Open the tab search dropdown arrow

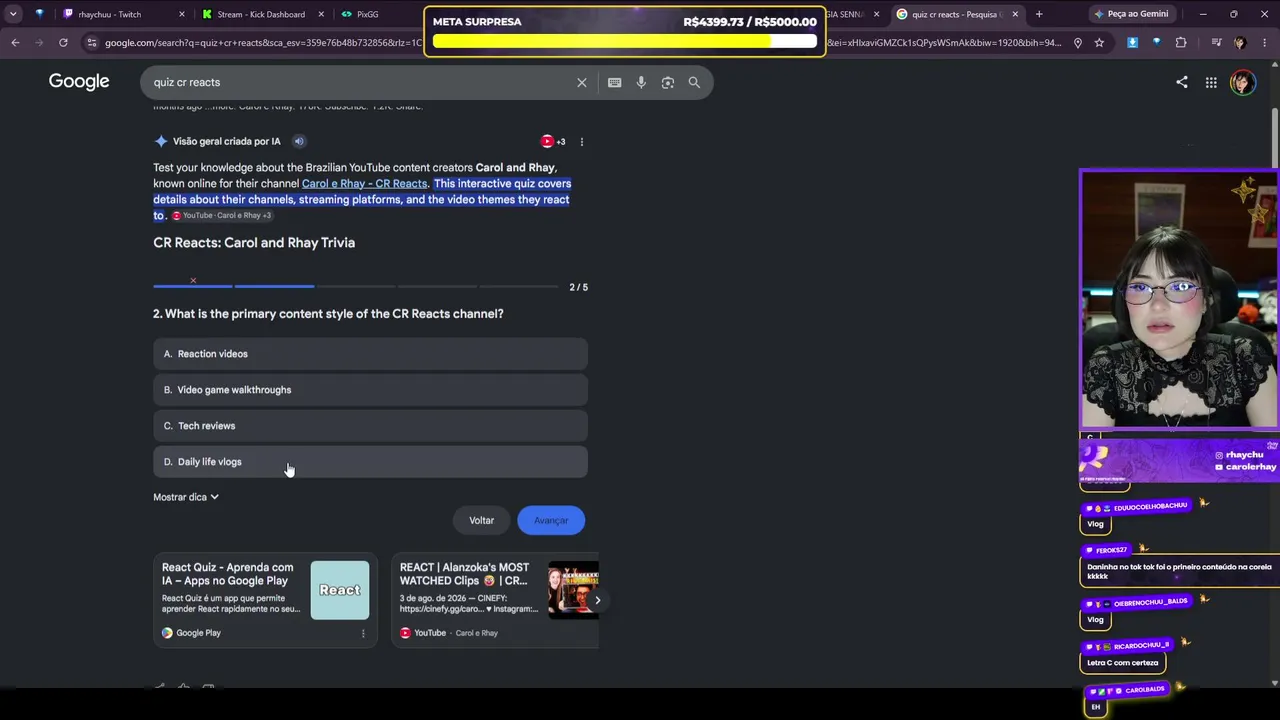pos(15,14)
